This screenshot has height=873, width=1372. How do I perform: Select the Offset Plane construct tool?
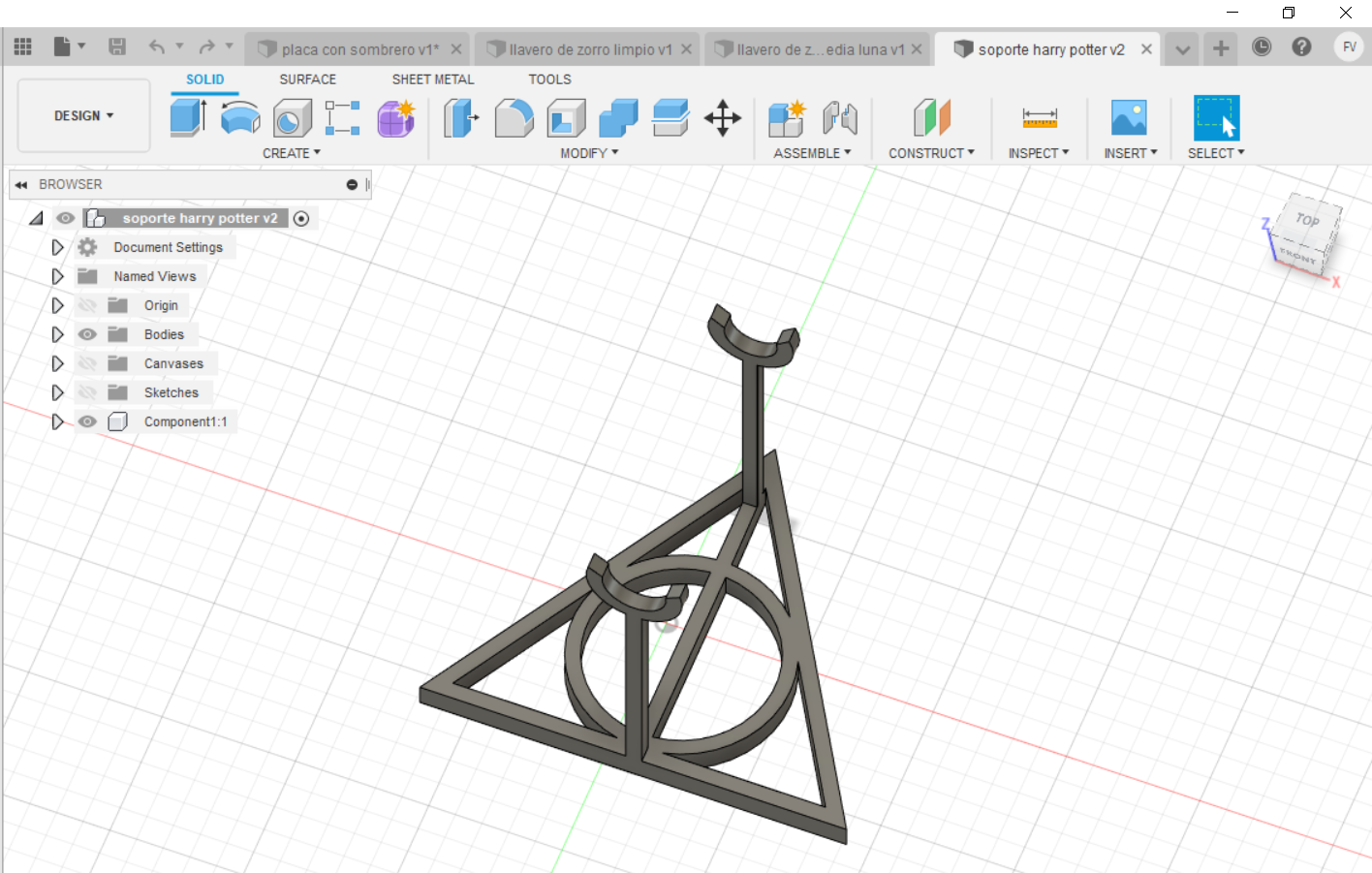(932, 118)
